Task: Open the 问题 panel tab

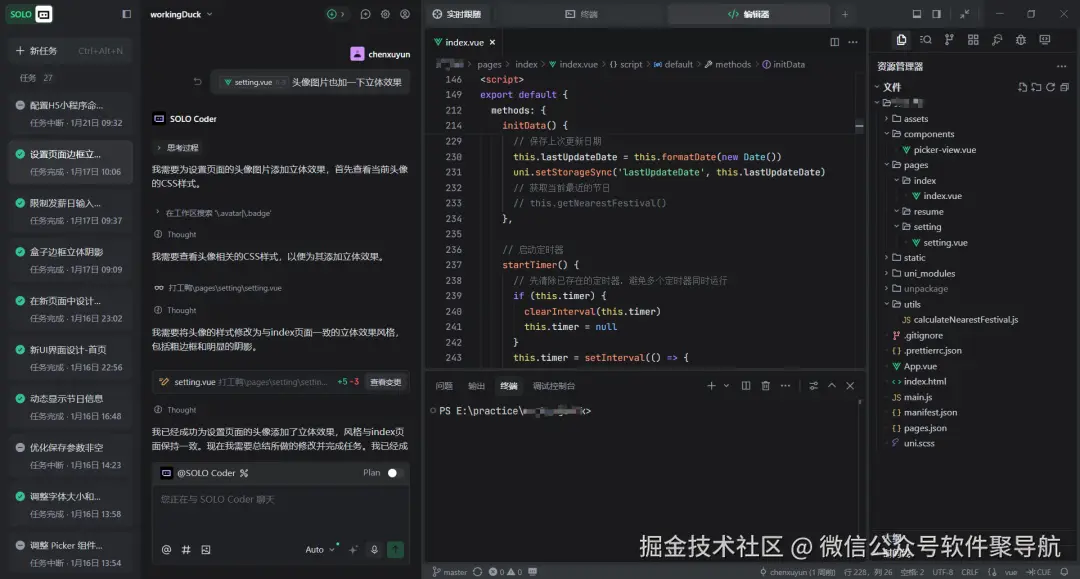Action: (444, 386)
